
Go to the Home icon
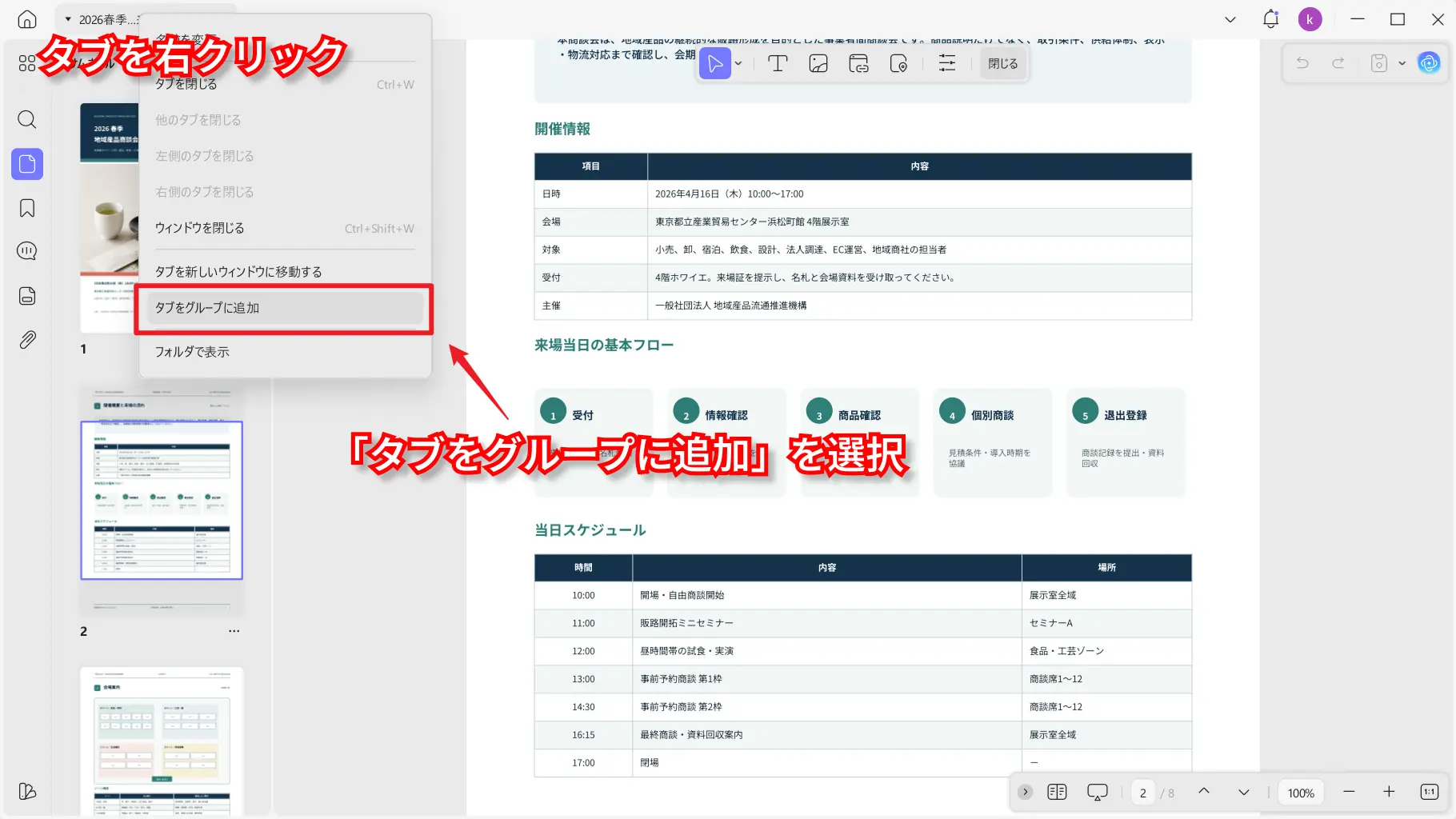(27, 19)
